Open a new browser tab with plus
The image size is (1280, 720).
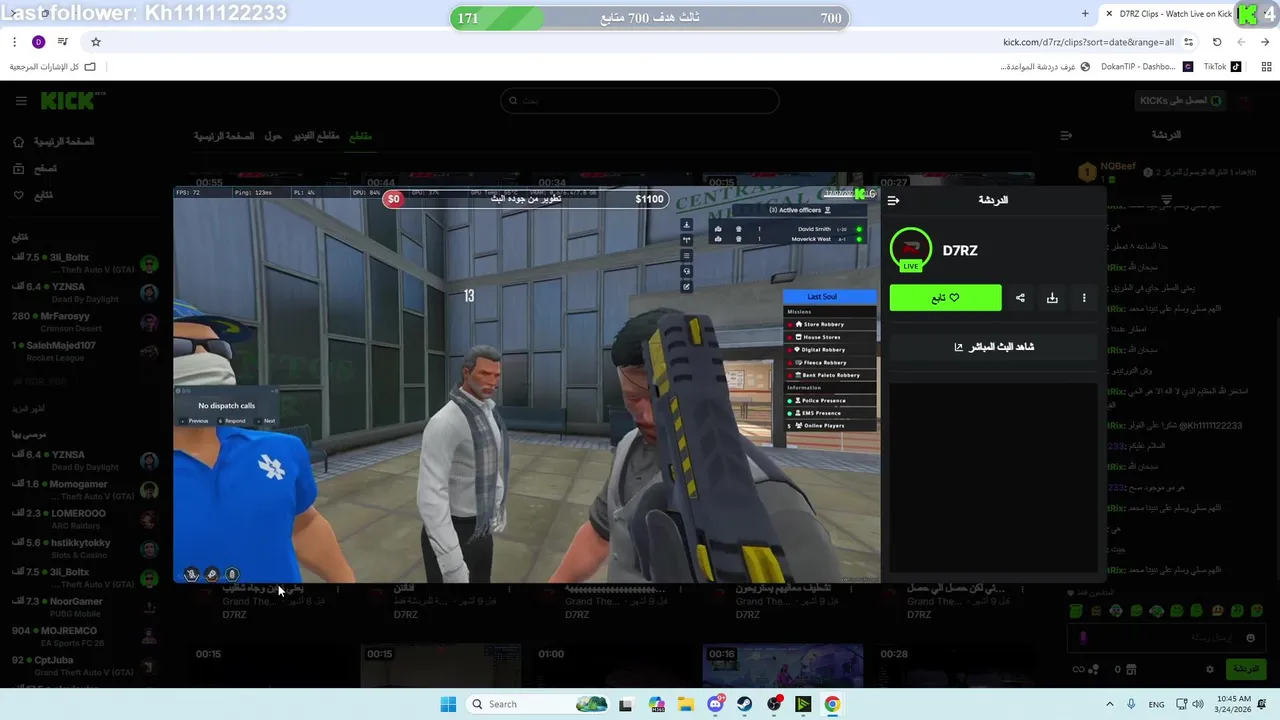coord(1085,14)
